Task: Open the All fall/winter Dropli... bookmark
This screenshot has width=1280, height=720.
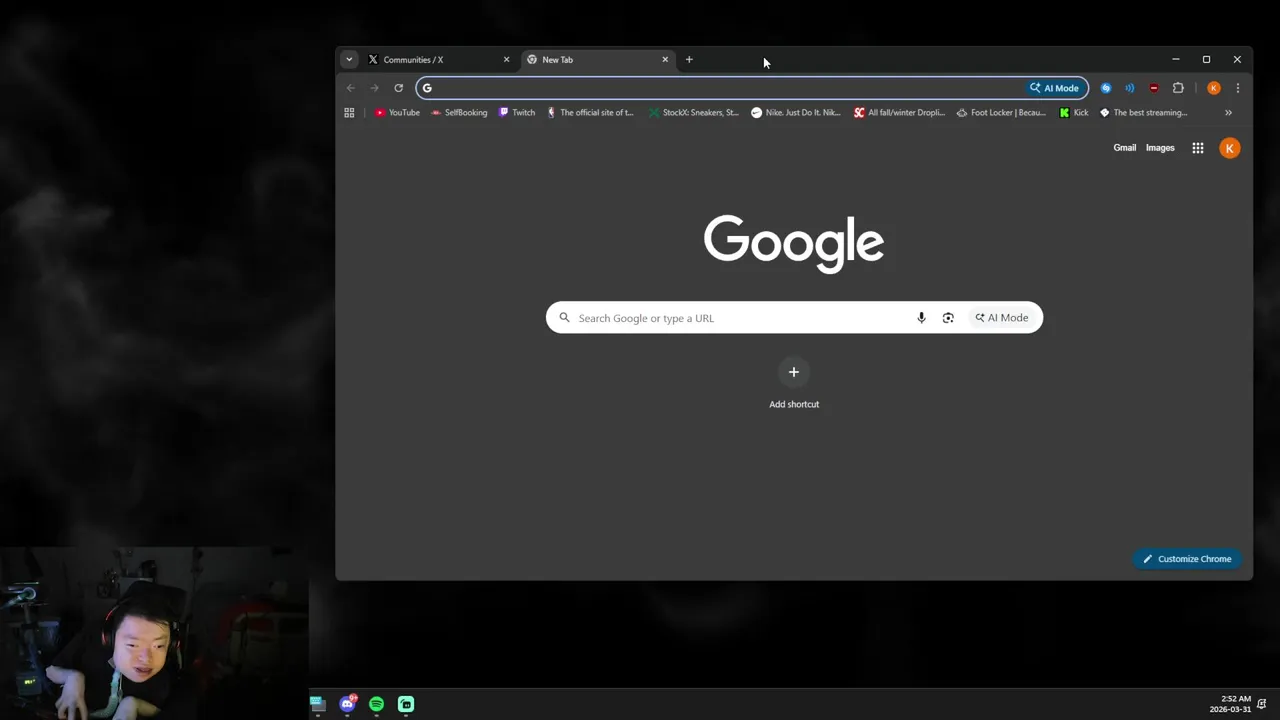Action: (x=899, y=113)
